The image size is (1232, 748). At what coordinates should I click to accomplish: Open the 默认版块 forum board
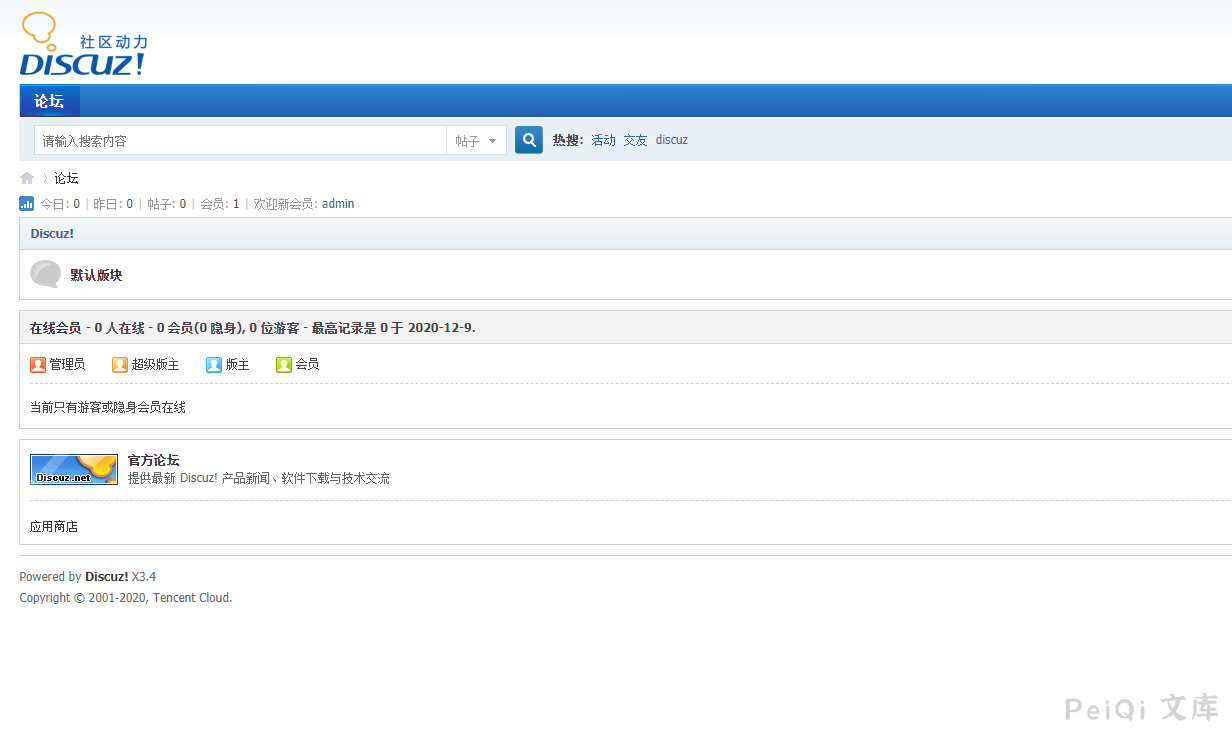(96, 275)
